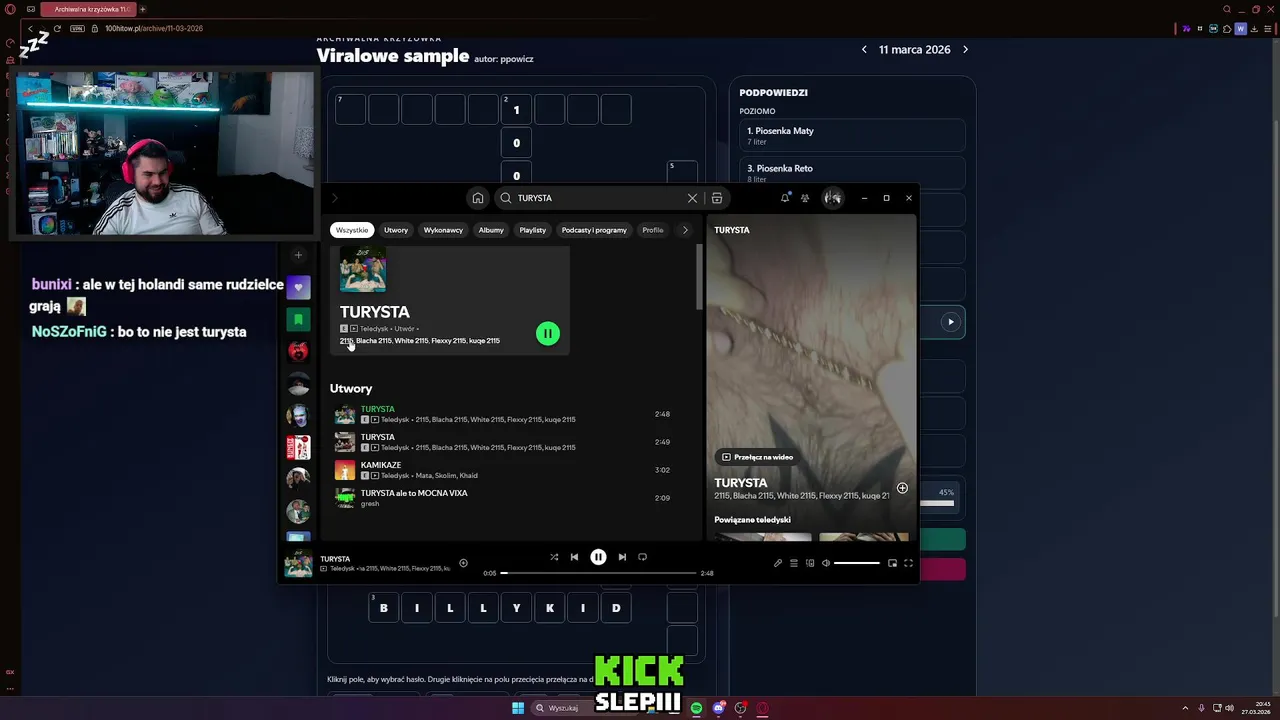Click green pause button on TURYSTA top result
This screenshot has width=1280, height=720.
[x=548, y=333]
